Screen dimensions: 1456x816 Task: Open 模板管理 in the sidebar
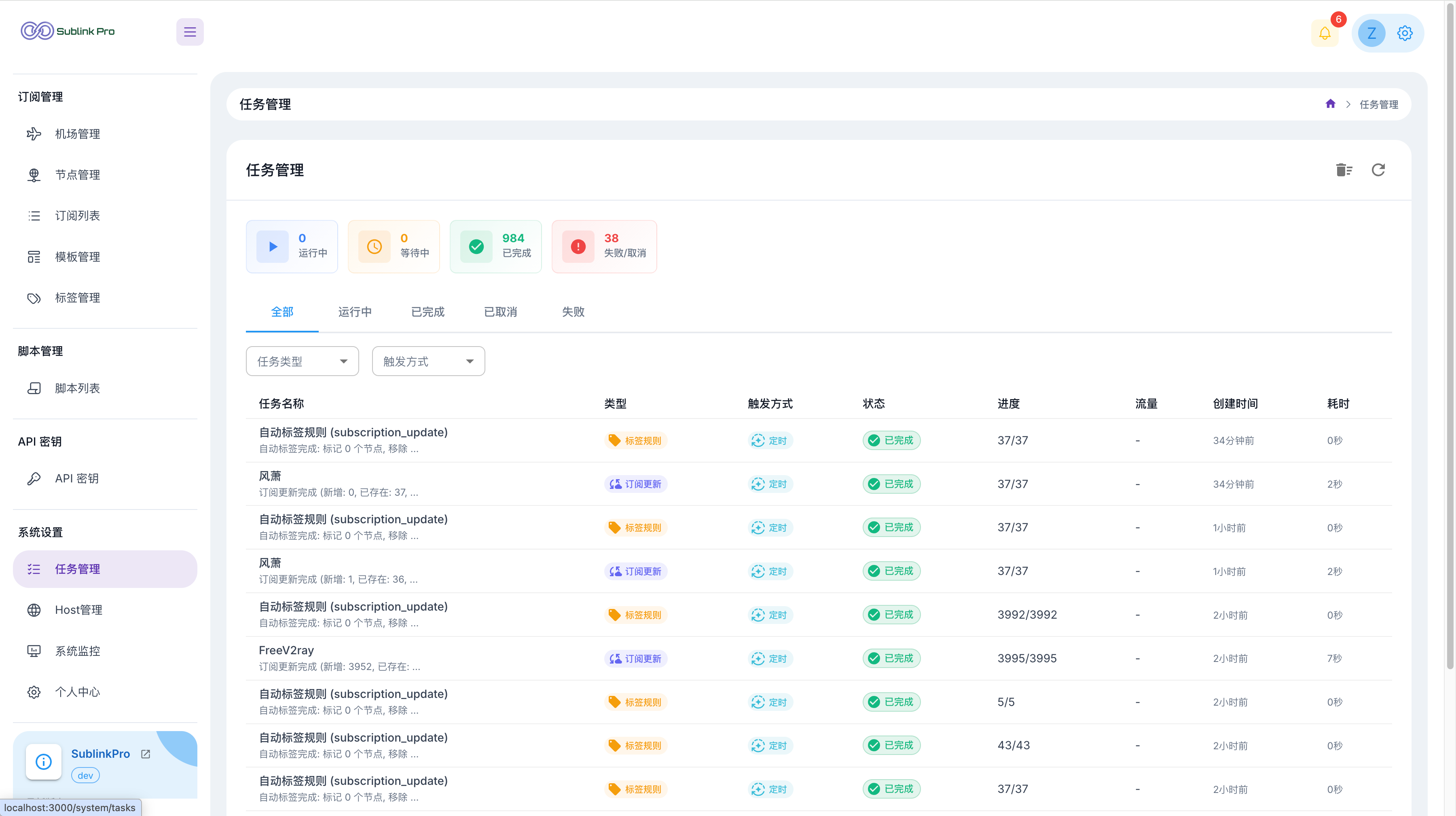(x=105, y=256)
